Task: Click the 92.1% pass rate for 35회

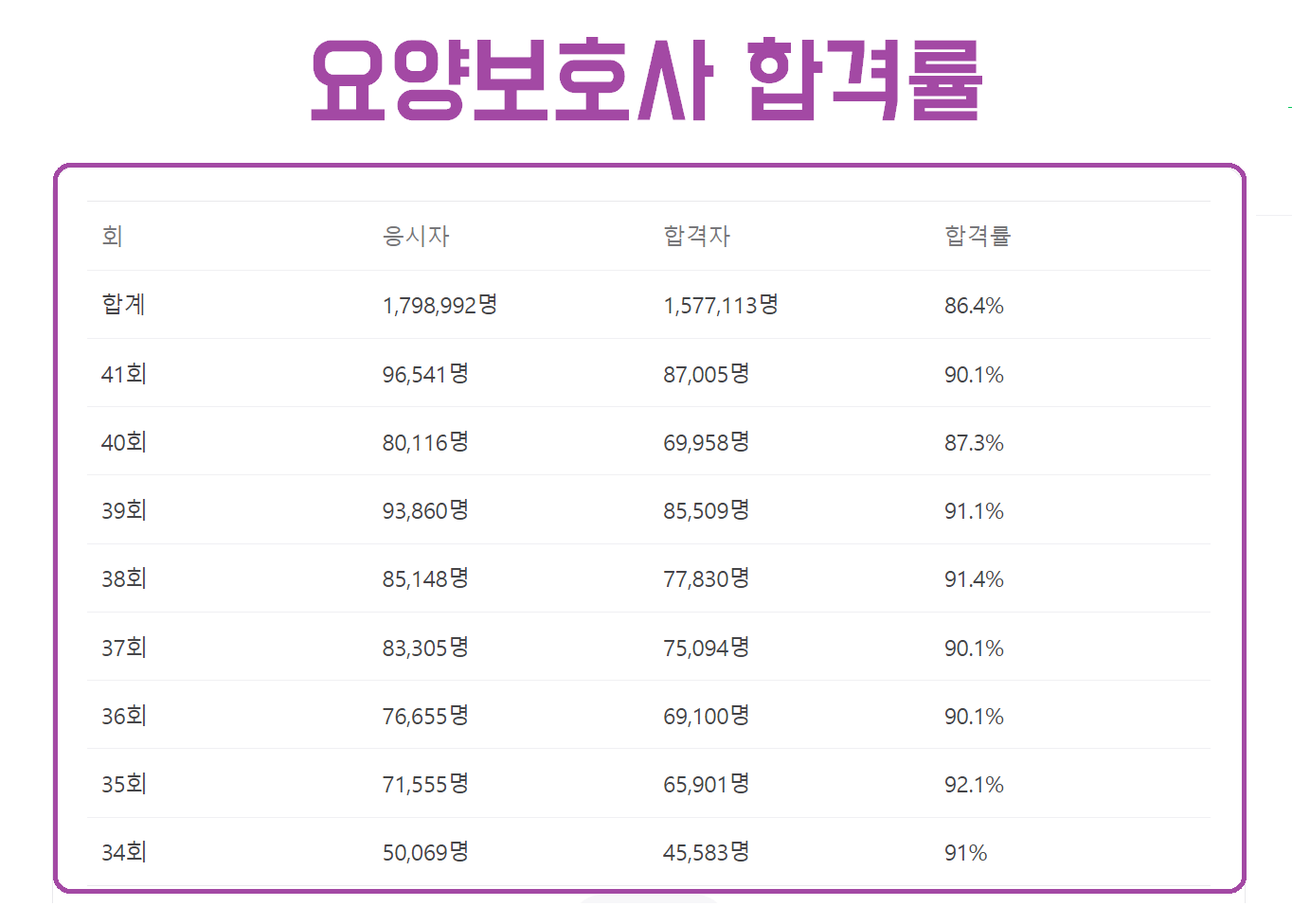Action: coord(974,785)
